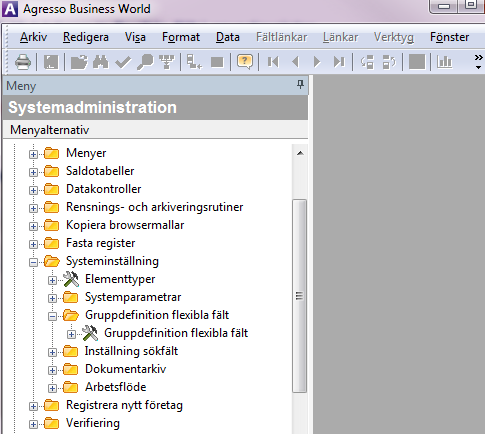Collapse the Systeminställning node
The height and width of the screenshot is (434, 485).
[x=33, y=262]
